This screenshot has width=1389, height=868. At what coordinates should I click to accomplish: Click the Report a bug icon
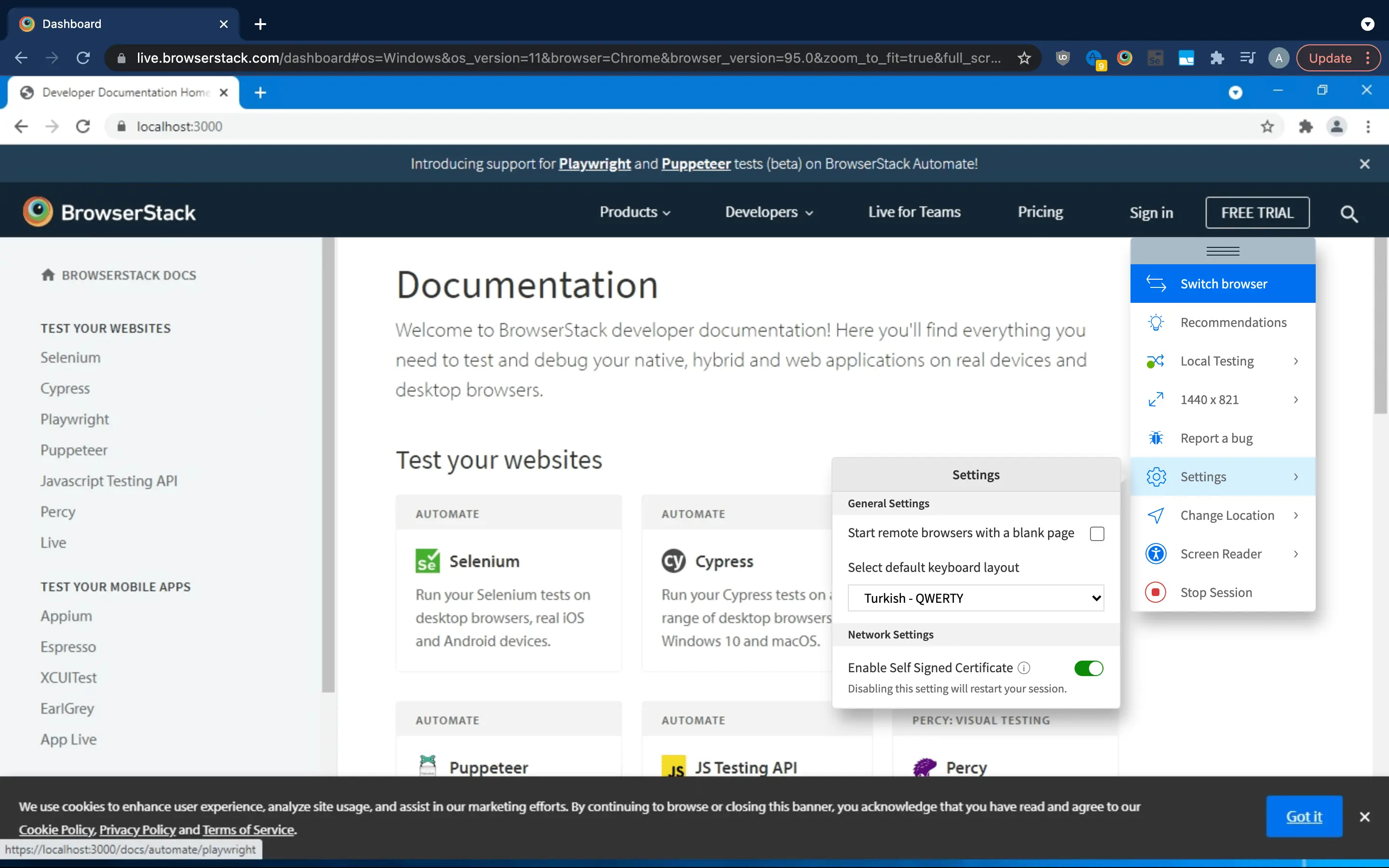coord(1156,438)
